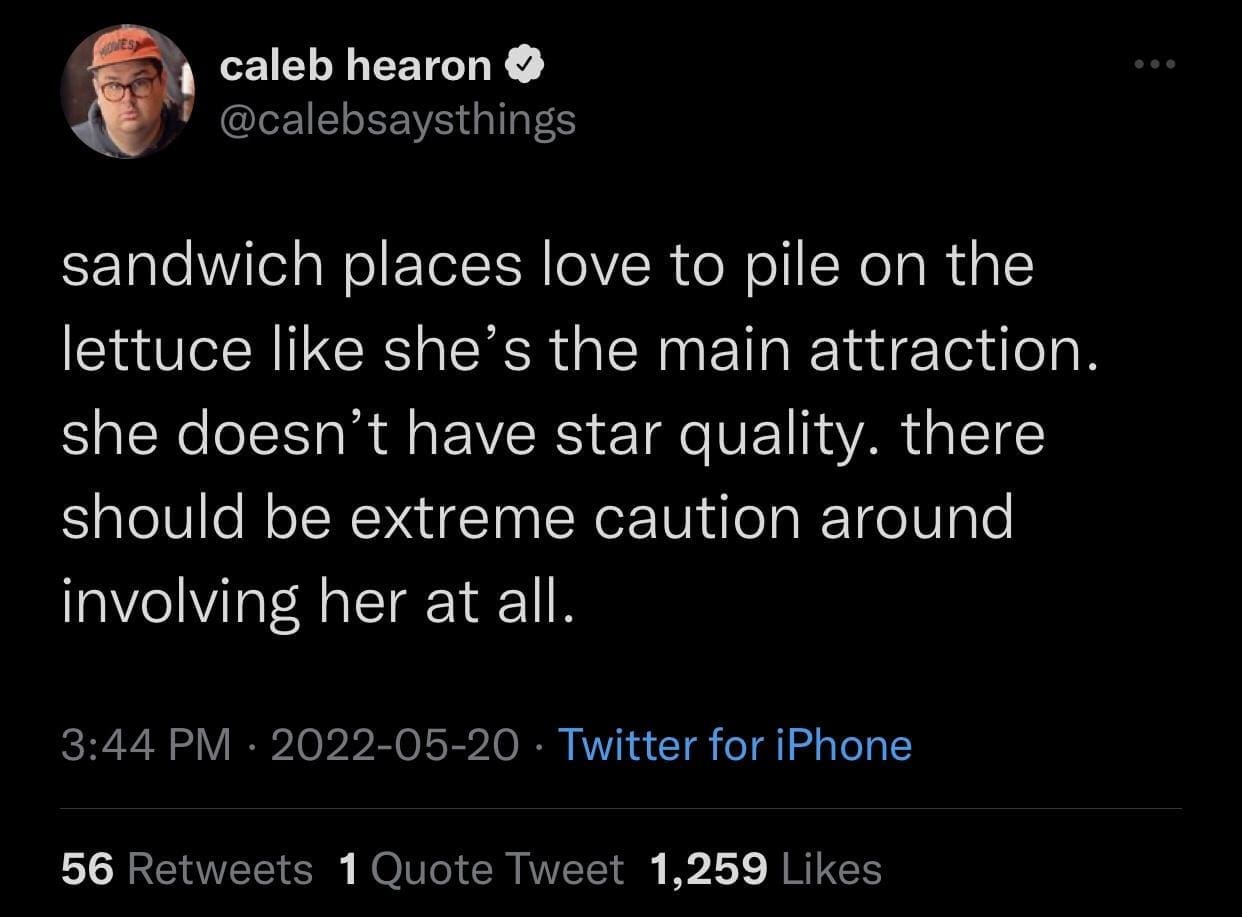
Task: Click the number 56 retweet count
Action: 87,869
